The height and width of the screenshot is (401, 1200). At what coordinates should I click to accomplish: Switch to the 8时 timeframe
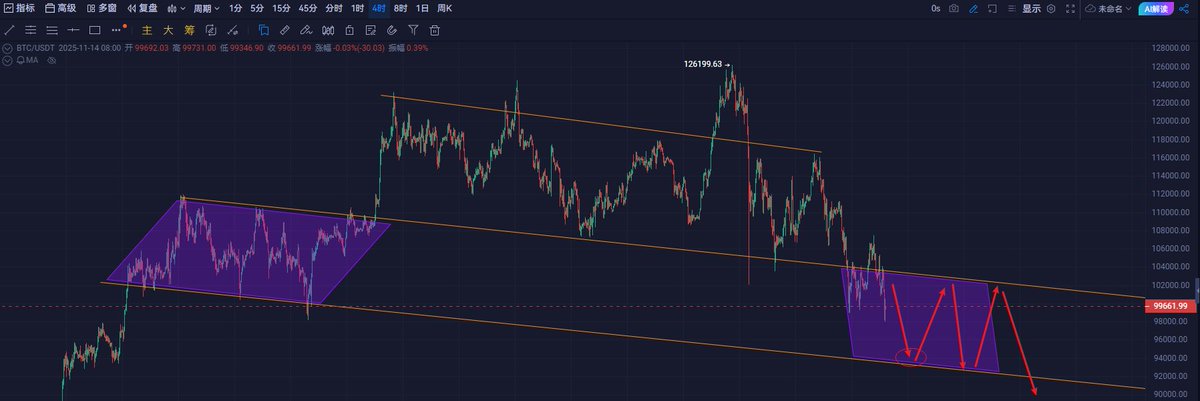click(x=400, y=8)
